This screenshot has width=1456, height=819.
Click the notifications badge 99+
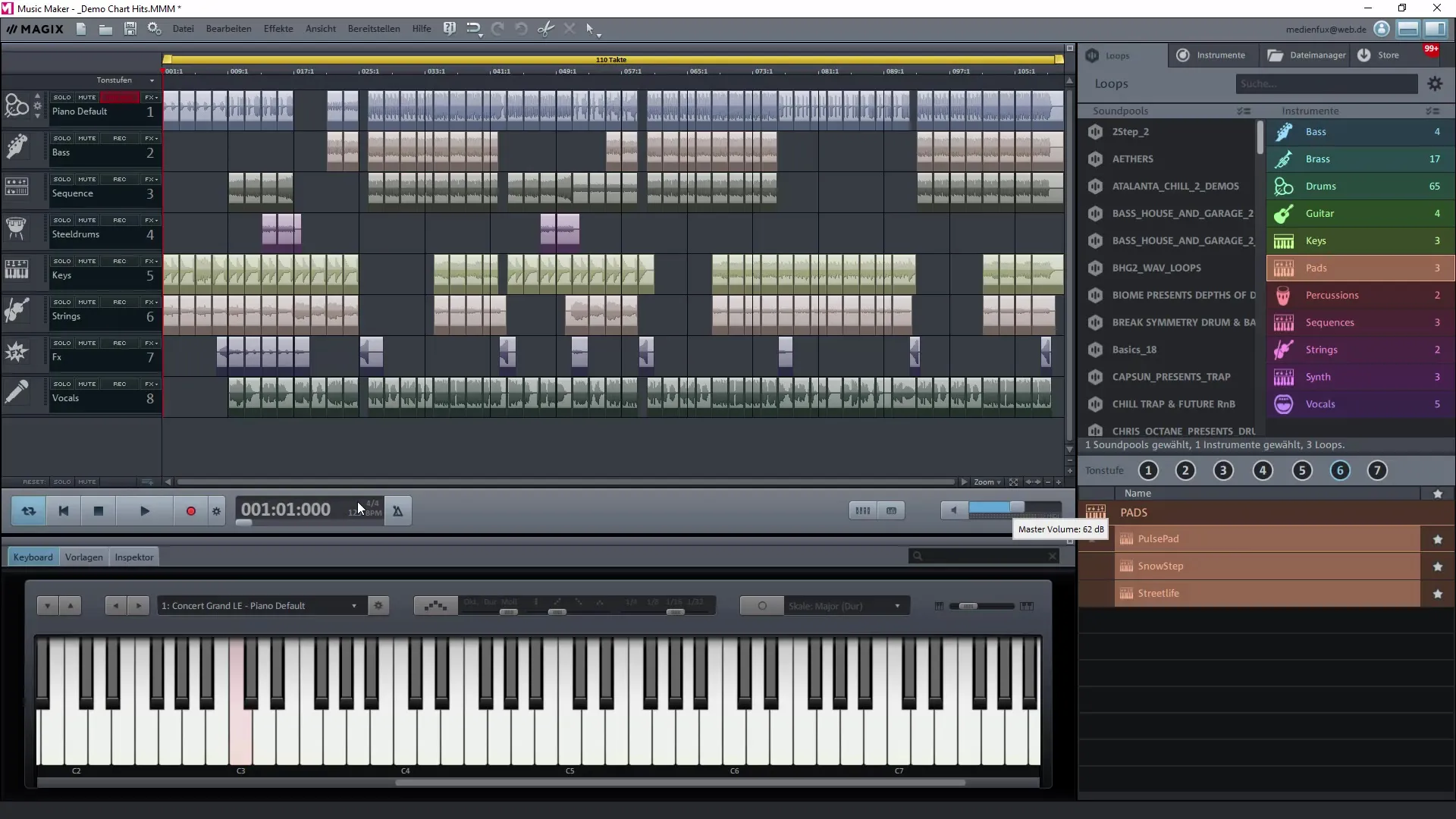[x=1431, y=49]
